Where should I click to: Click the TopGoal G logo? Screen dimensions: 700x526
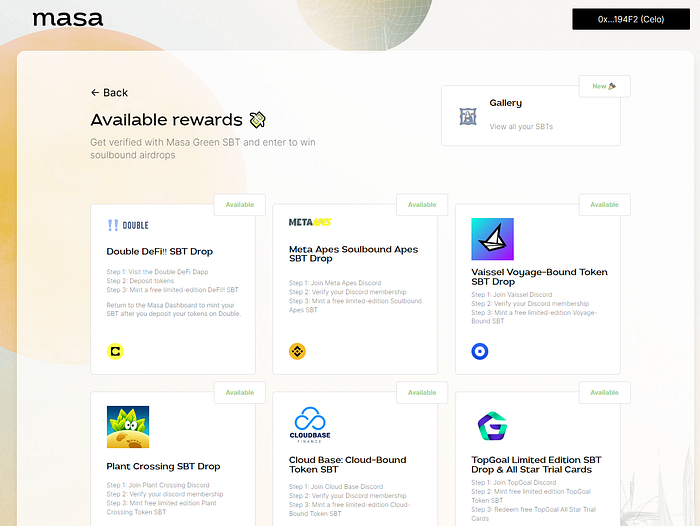[x=492, y=426]
